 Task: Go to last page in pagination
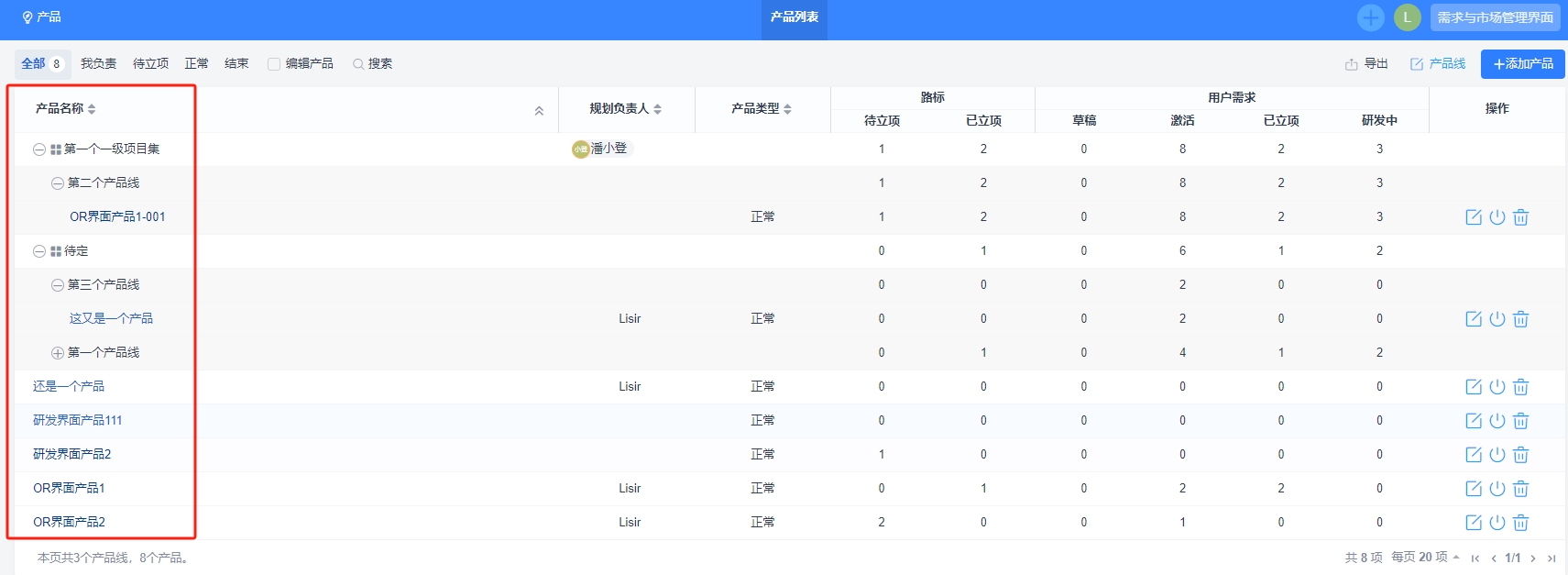tap(1552, 558)
